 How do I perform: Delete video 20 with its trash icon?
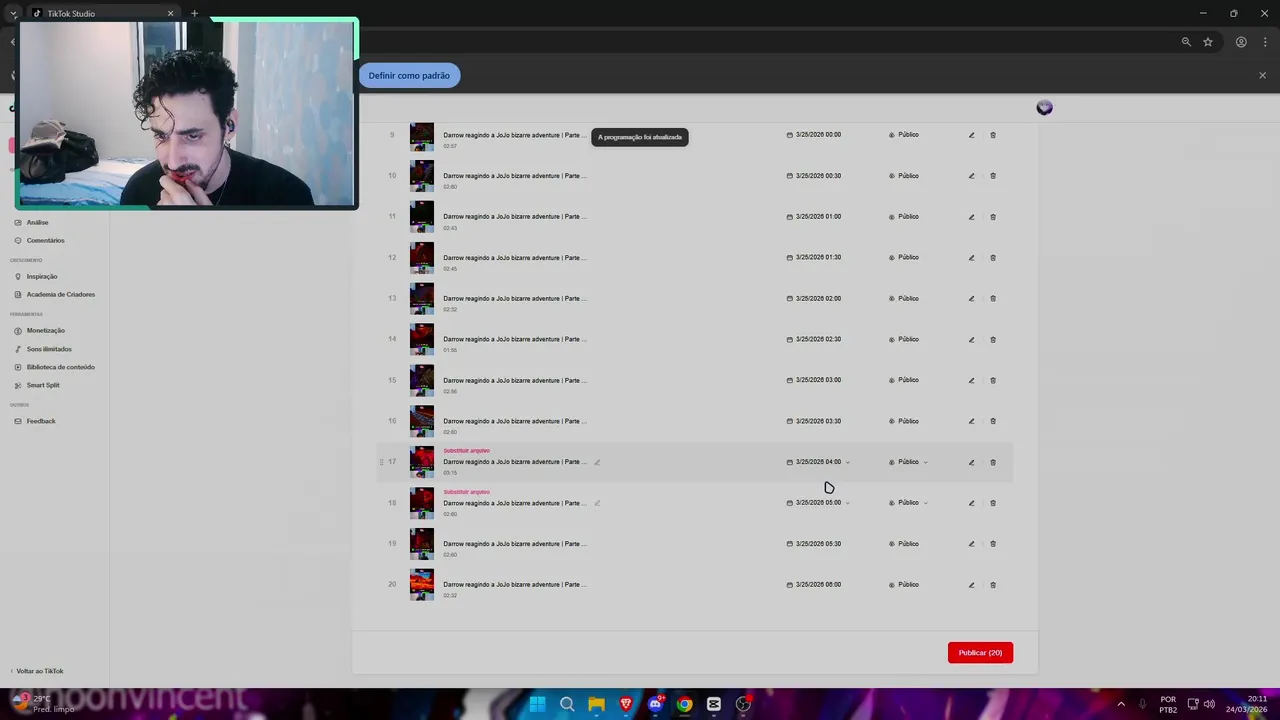click(993, 585)
